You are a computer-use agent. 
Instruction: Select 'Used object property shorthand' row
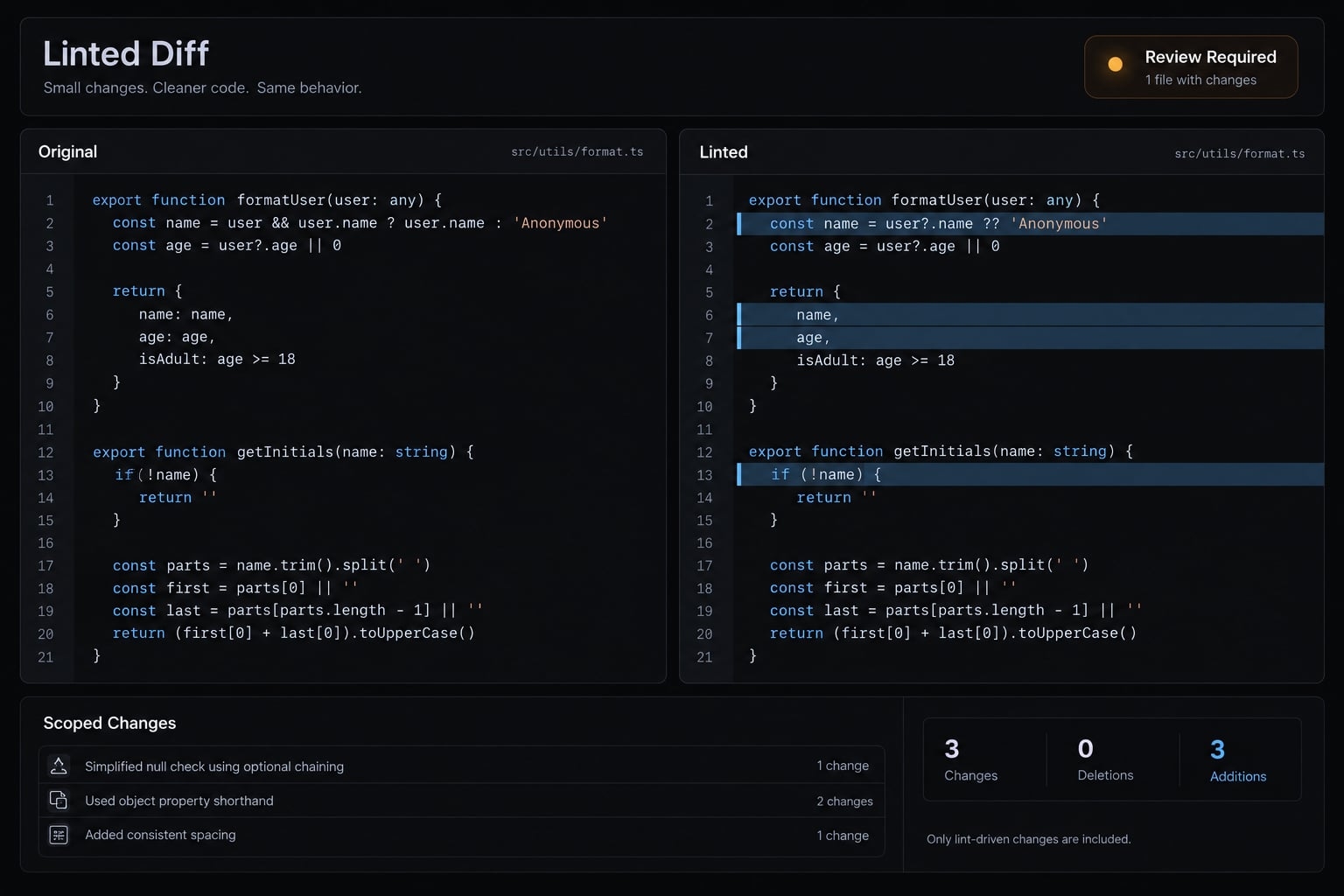click(461, 801)
